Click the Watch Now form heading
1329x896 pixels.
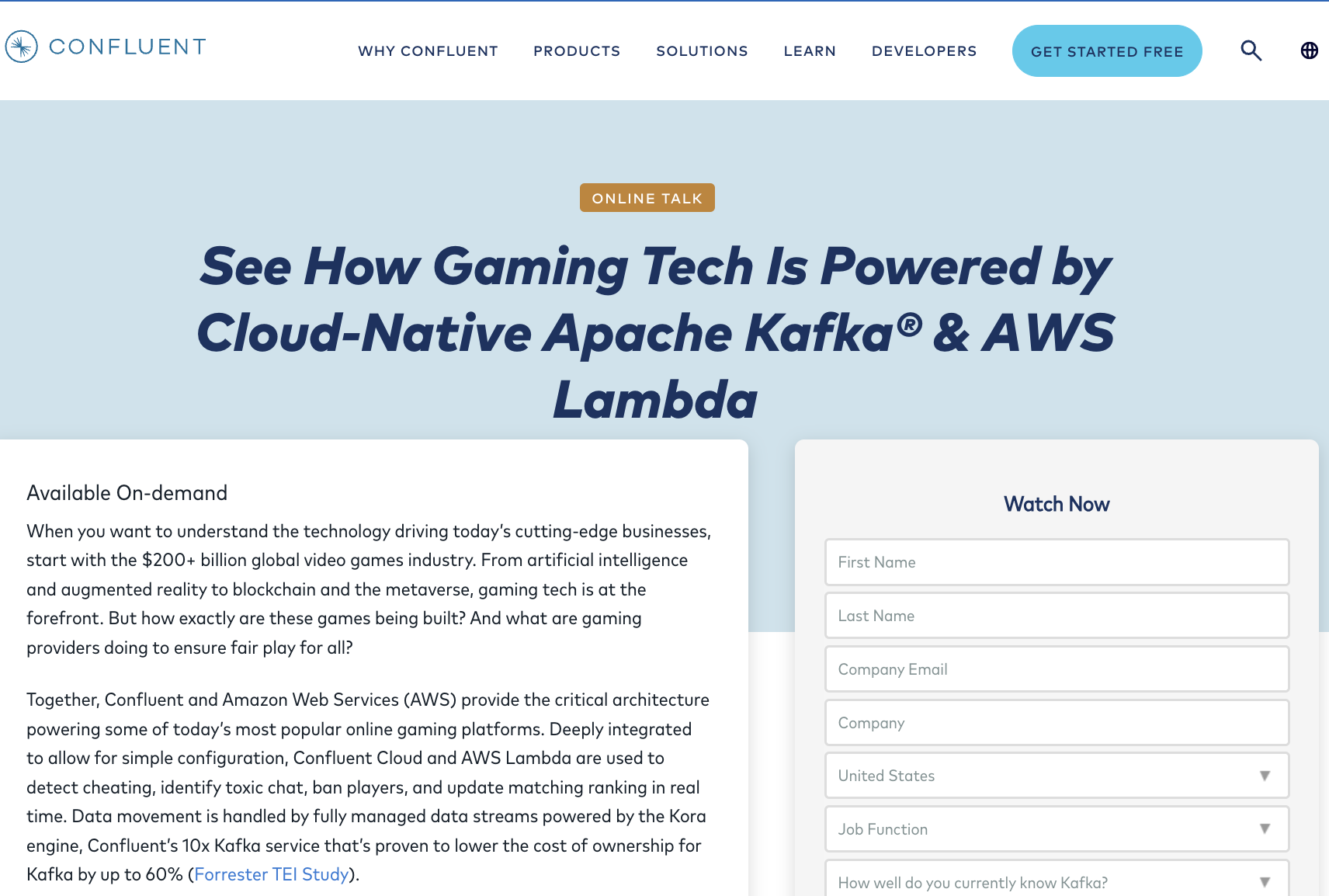click(x=1057, y=504)
